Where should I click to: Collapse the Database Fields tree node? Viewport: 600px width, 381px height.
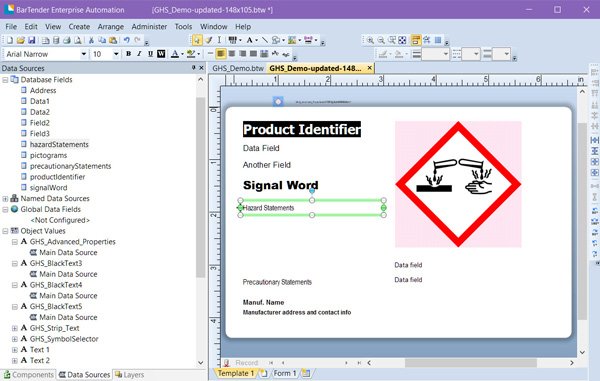(5, 80)
